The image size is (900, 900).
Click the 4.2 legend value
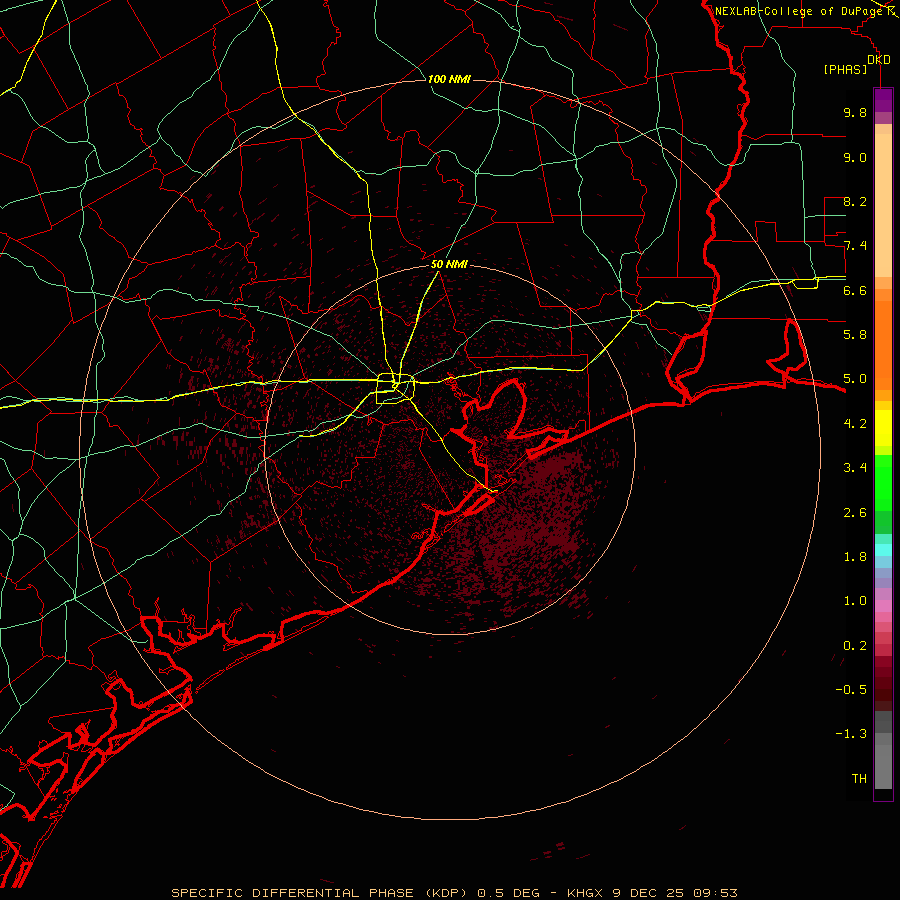(855, 424)
